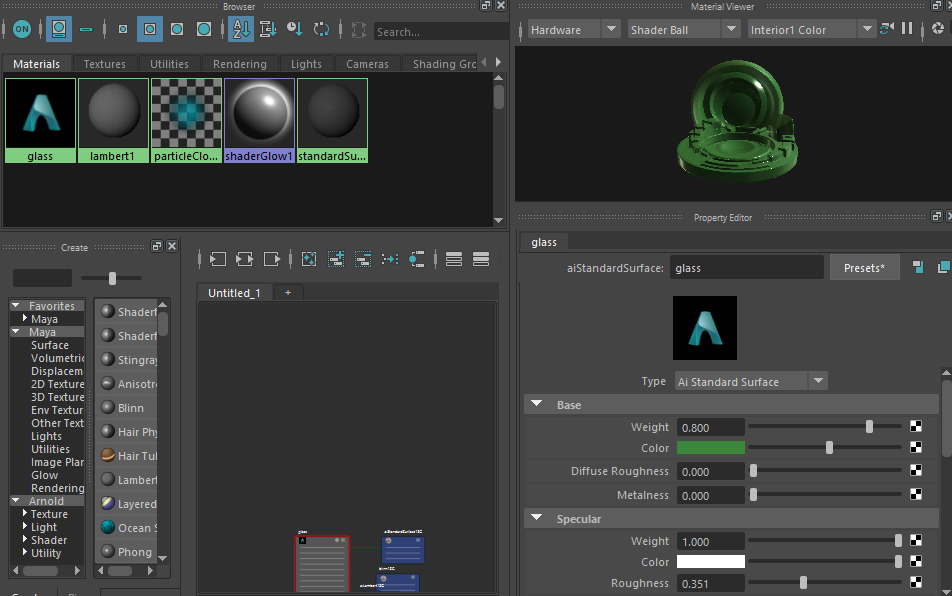Add selected nodes to graph icon
The width and height of the screenshot is (952, 596).
point(336,259)
